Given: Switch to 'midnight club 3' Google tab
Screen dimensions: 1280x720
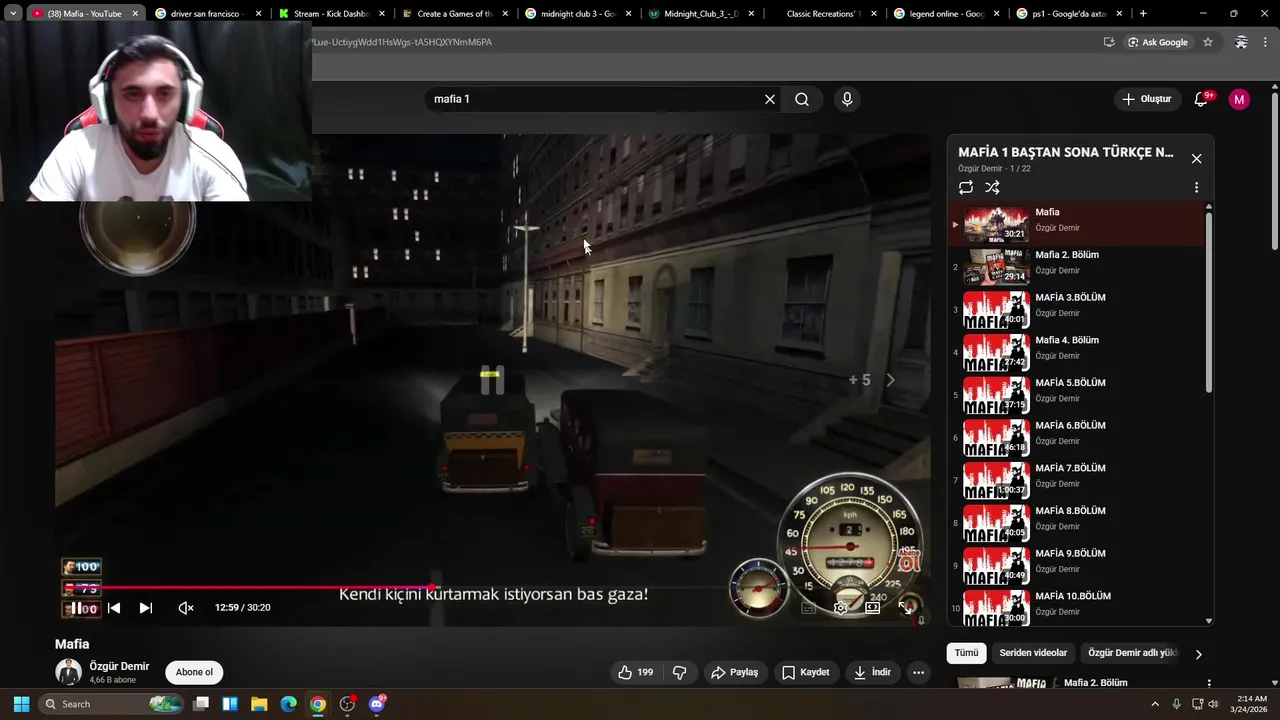Looking at the screenshot, I should tap(578, 14).
